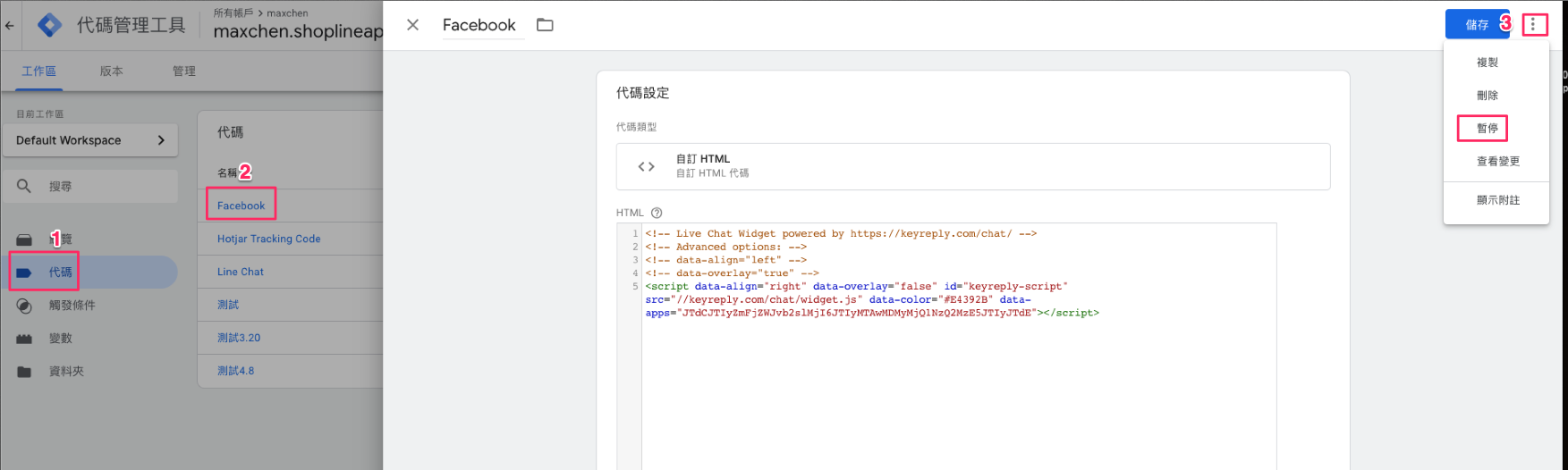
Task: Click the 代碼設定 section heading
Action: (x=642, y=93)
